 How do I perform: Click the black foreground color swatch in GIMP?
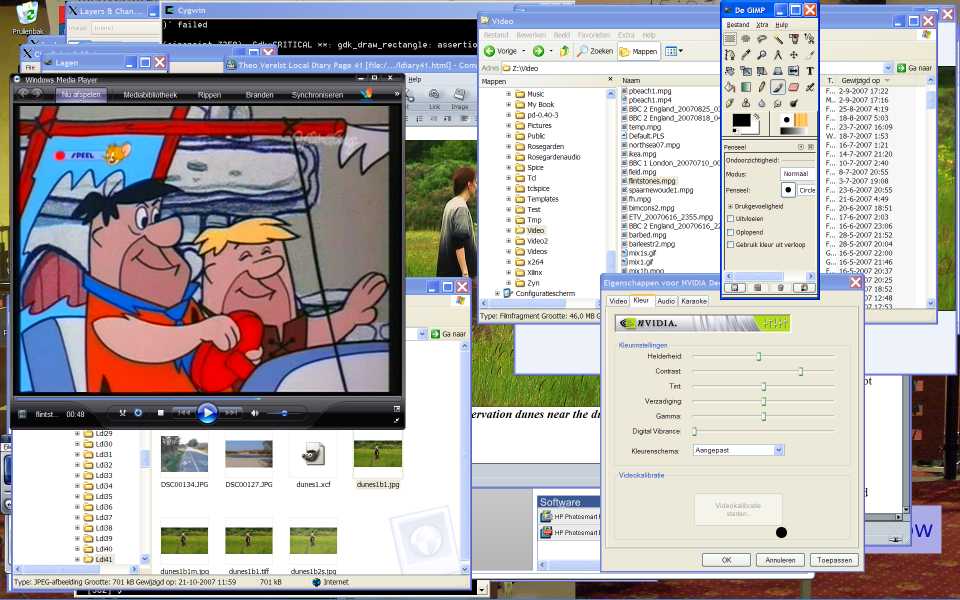[741, 120]
